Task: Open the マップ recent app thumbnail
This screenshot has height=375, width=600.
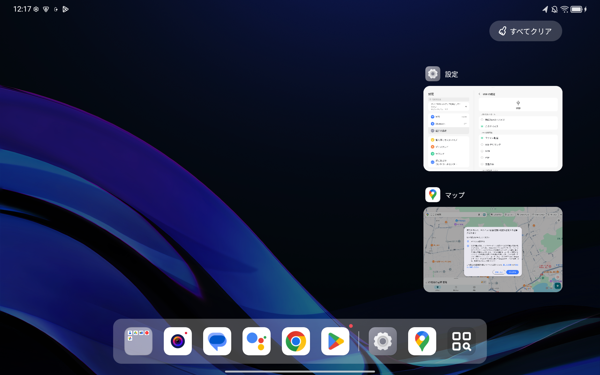Action: 493,249
